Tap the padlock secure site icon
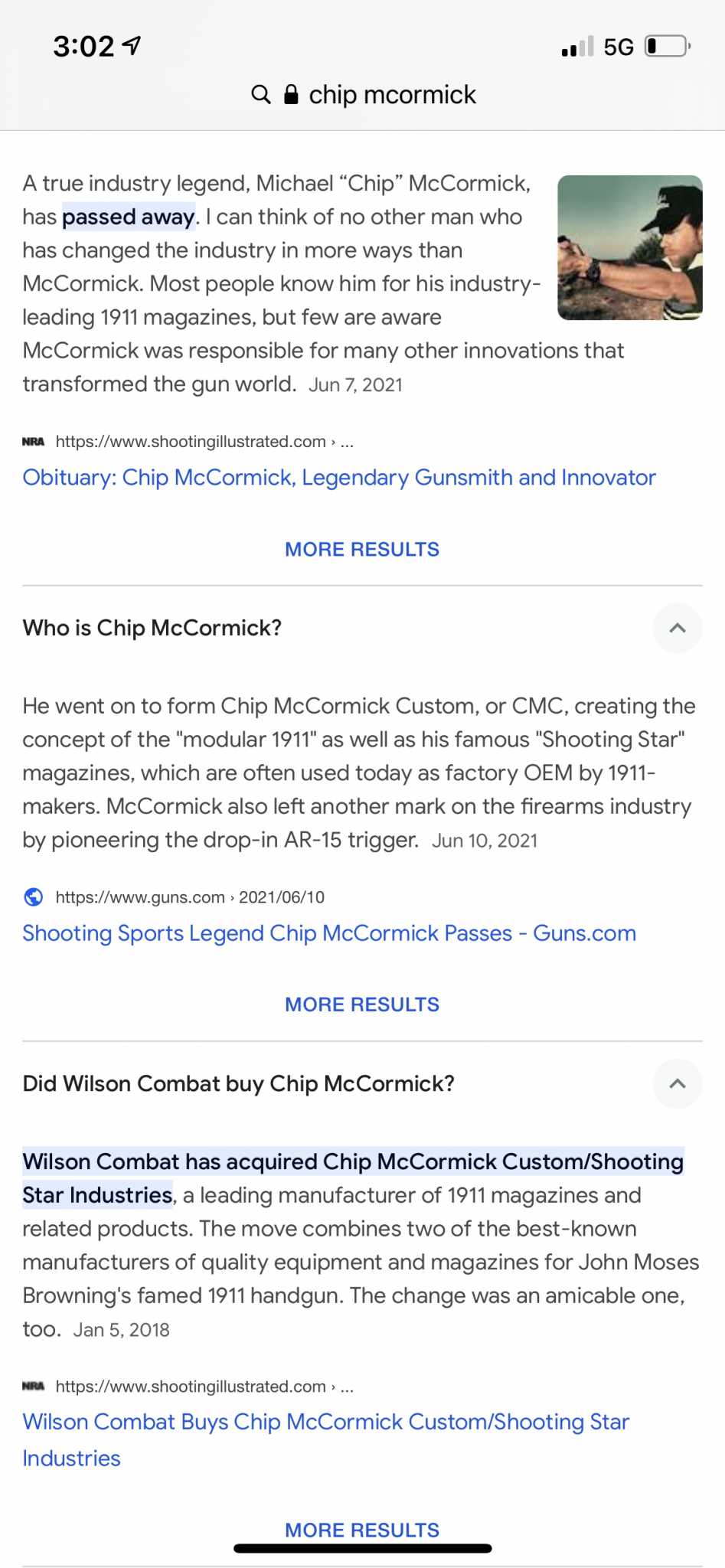 pos(291,94)
